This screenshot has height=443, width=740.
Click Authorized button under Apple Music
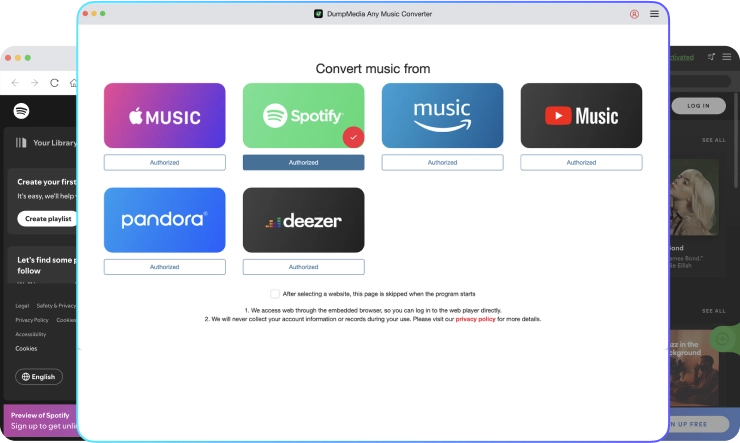[165, 162]
